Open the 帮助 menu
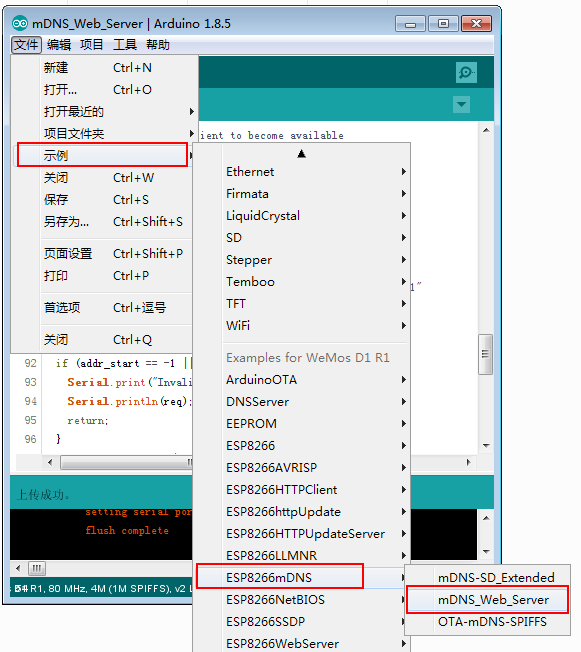 (x=158, y=44)
